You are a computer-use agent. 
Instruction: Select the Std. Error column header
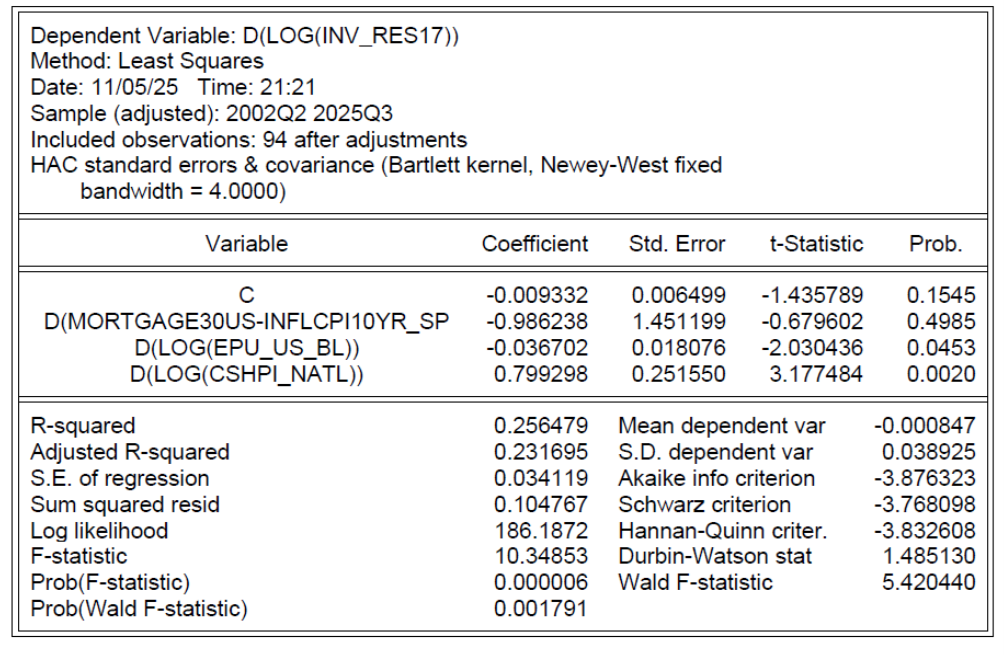coord(679,244)
